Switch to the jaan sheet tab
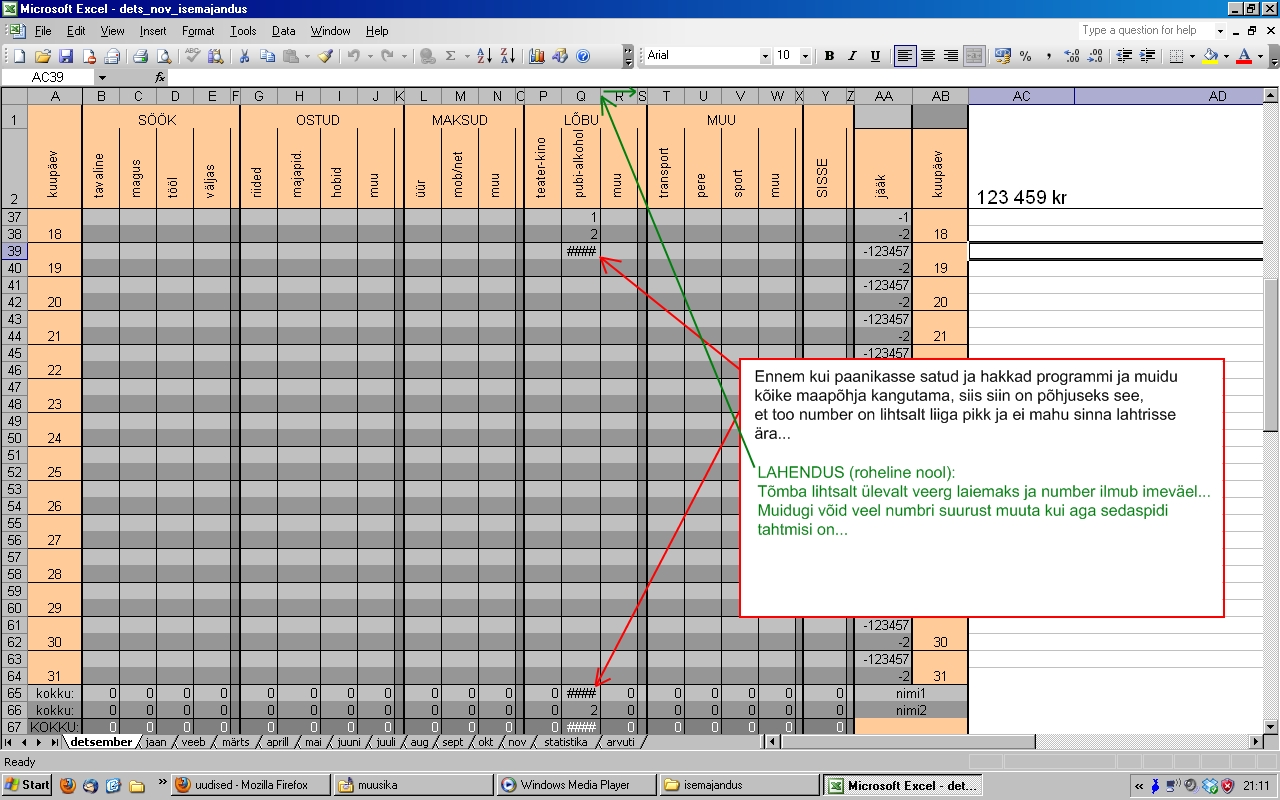 pos(155,742)
